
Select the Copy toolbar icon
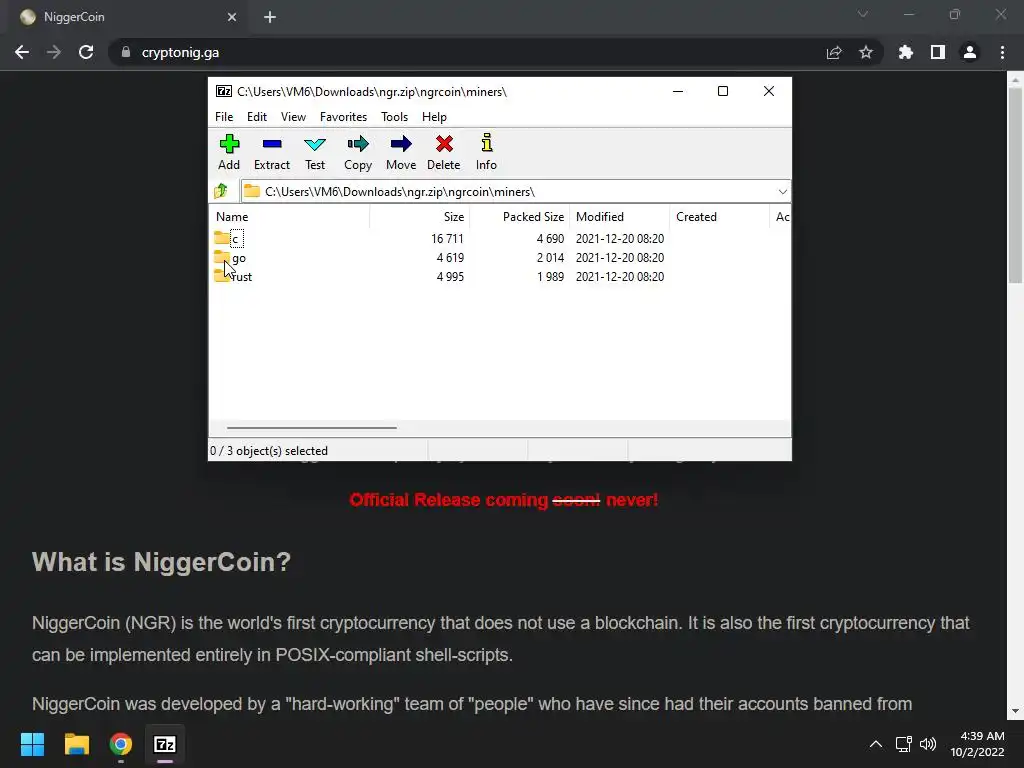(358, 152)
